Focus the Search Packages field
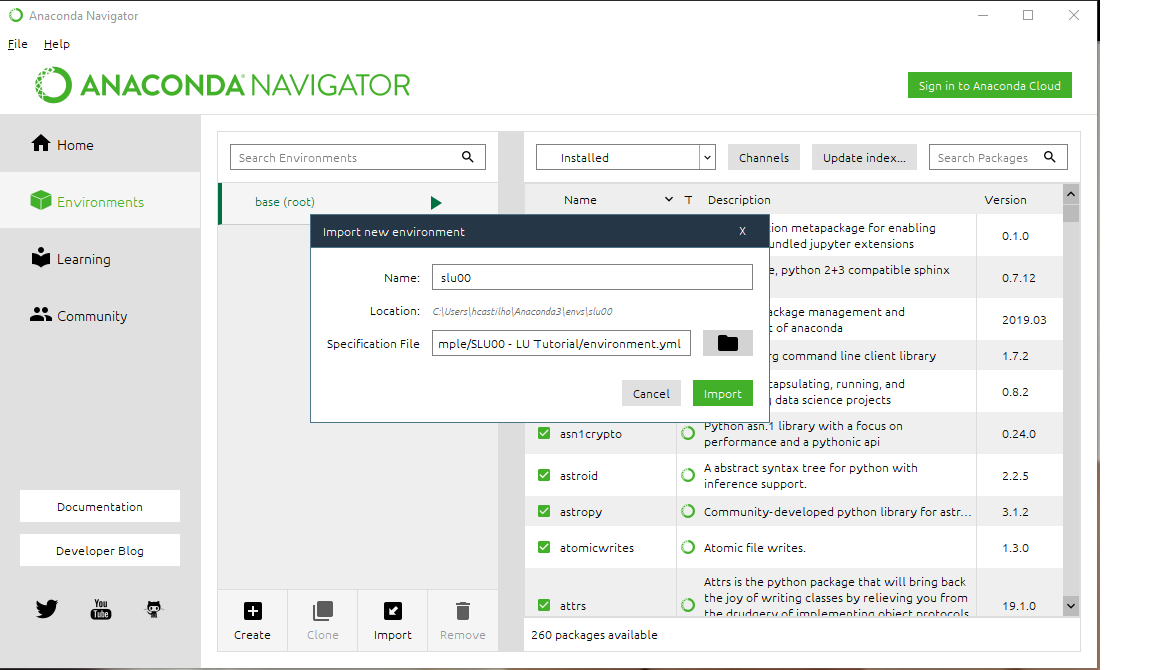The width and height of the screenshot is (1152, 670). [x=998, y=157]
